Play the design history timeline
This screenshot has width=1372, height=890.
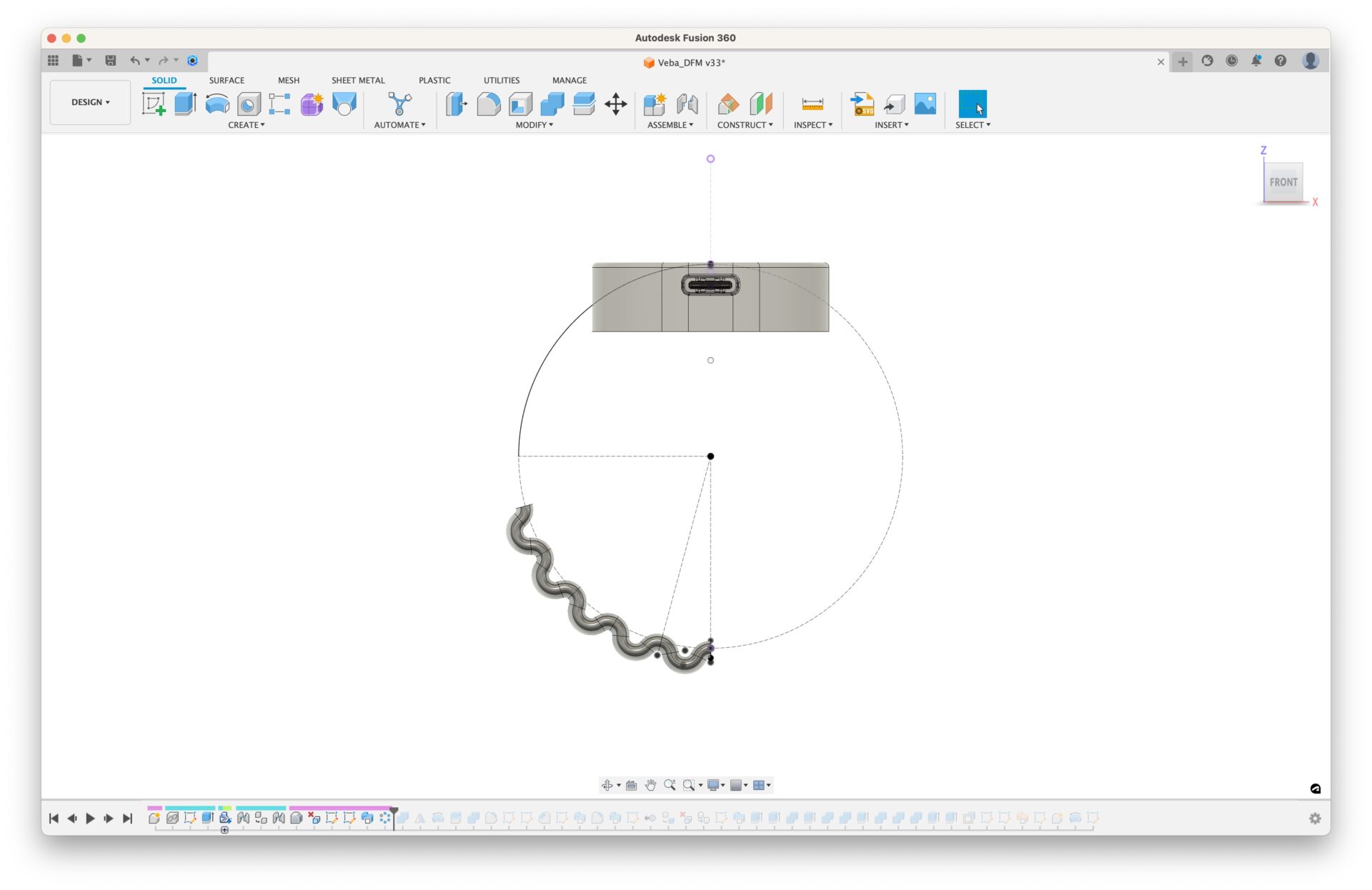pyautogui.click(x=90, y=818)
